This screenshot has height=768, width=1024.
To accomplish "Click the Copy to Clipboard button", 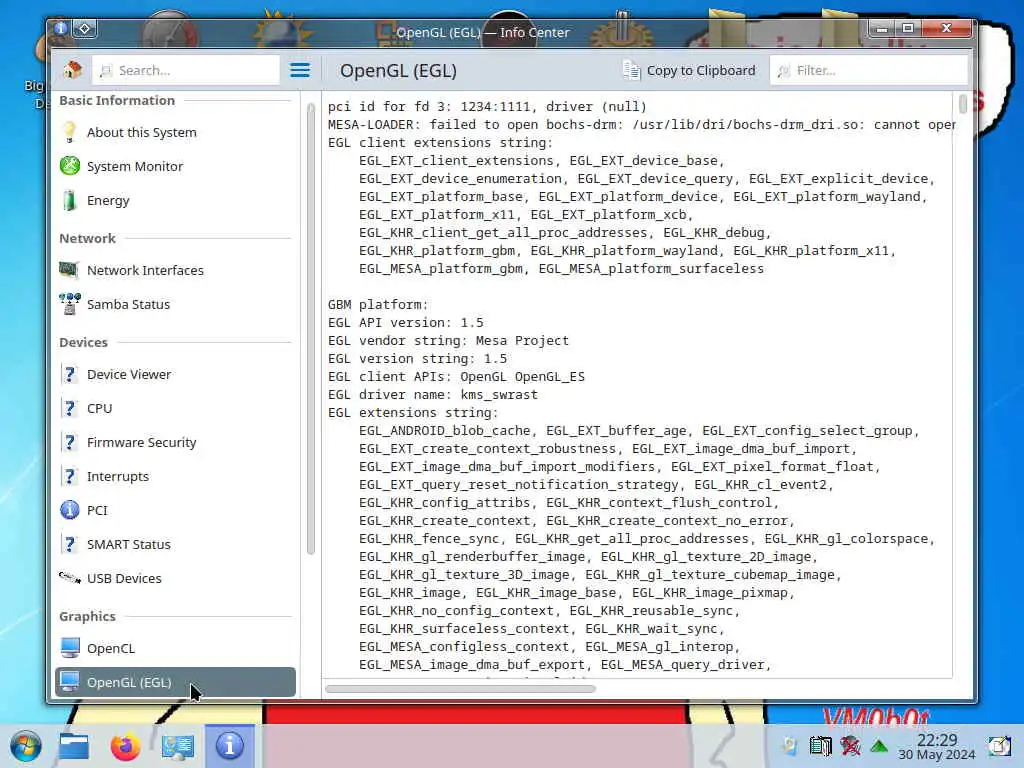I will tap(689, 70).
